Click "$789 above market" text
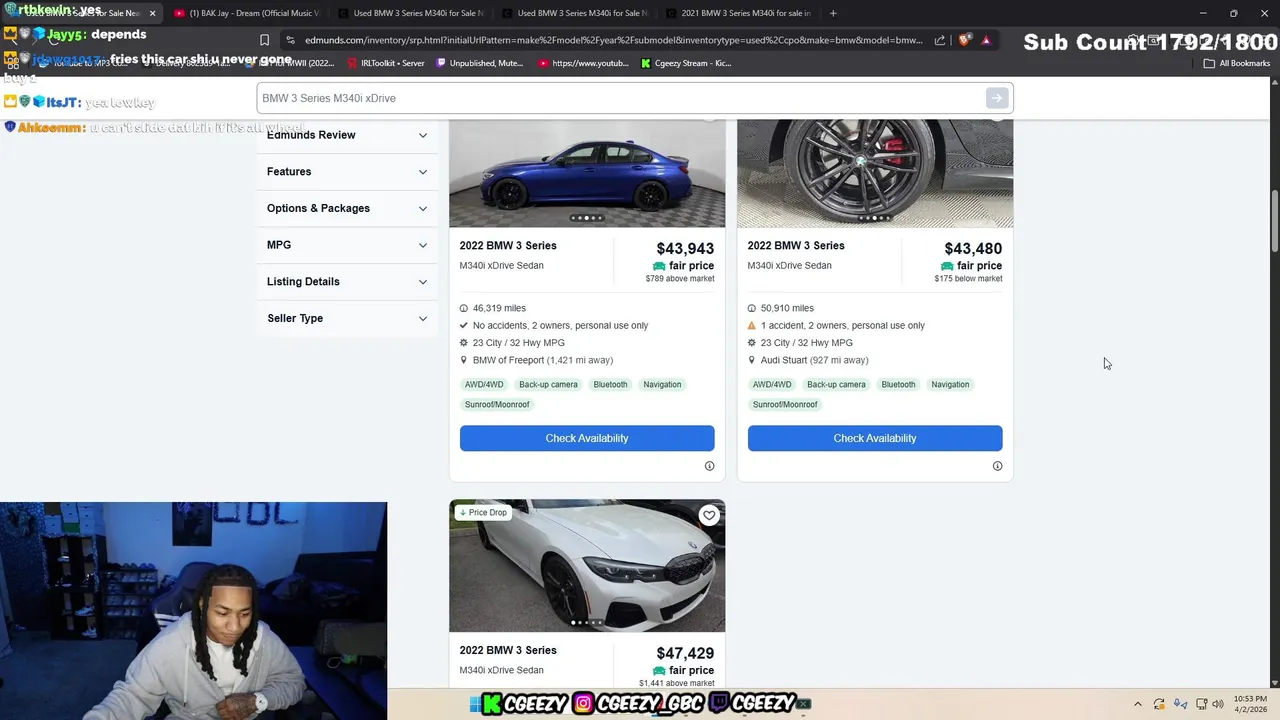Screen dimensions: 1280x720 [x=680, y=279]
